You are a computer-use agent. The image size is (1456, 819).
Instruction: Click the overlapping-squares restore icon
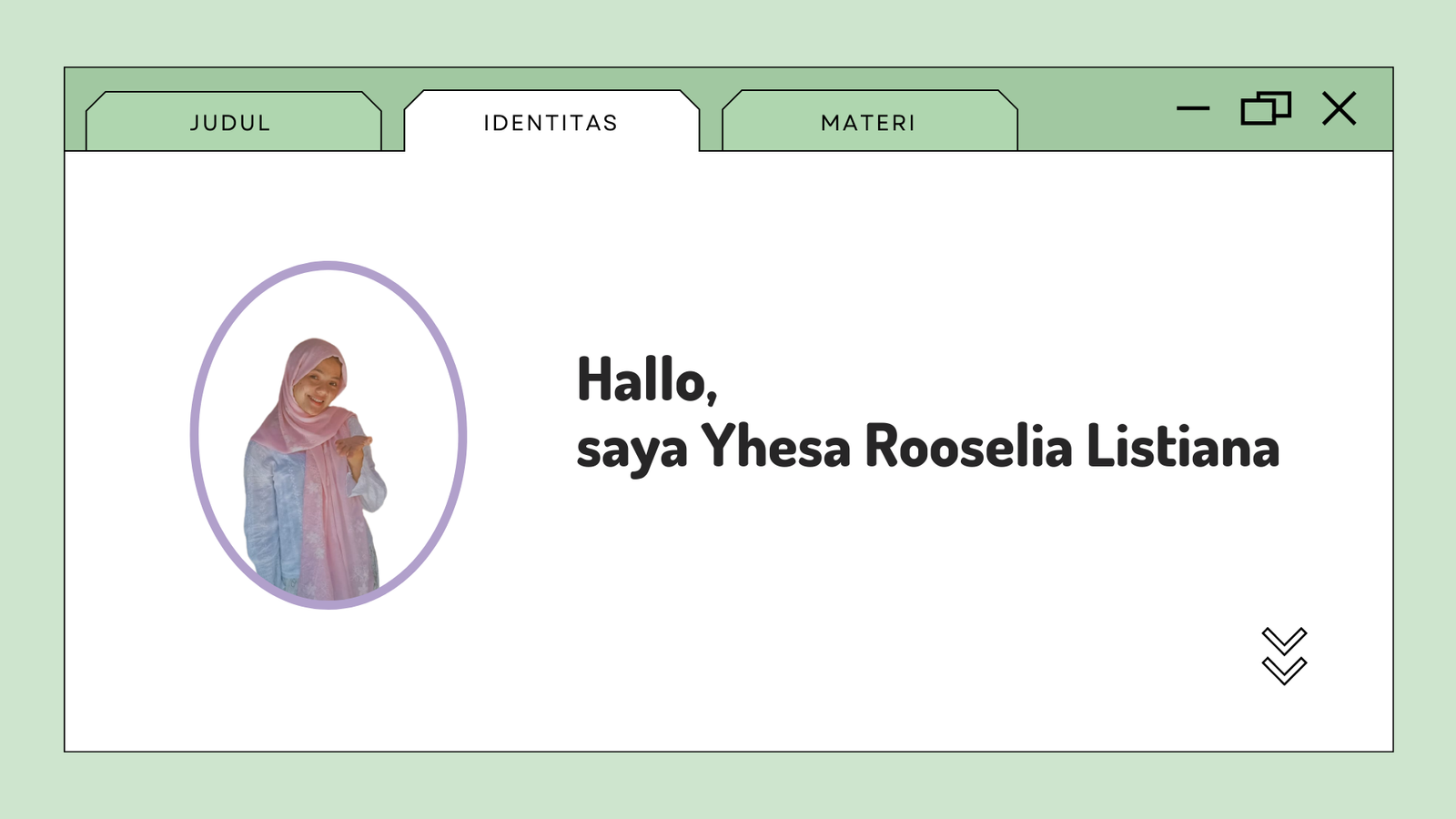coord(1266,108)
